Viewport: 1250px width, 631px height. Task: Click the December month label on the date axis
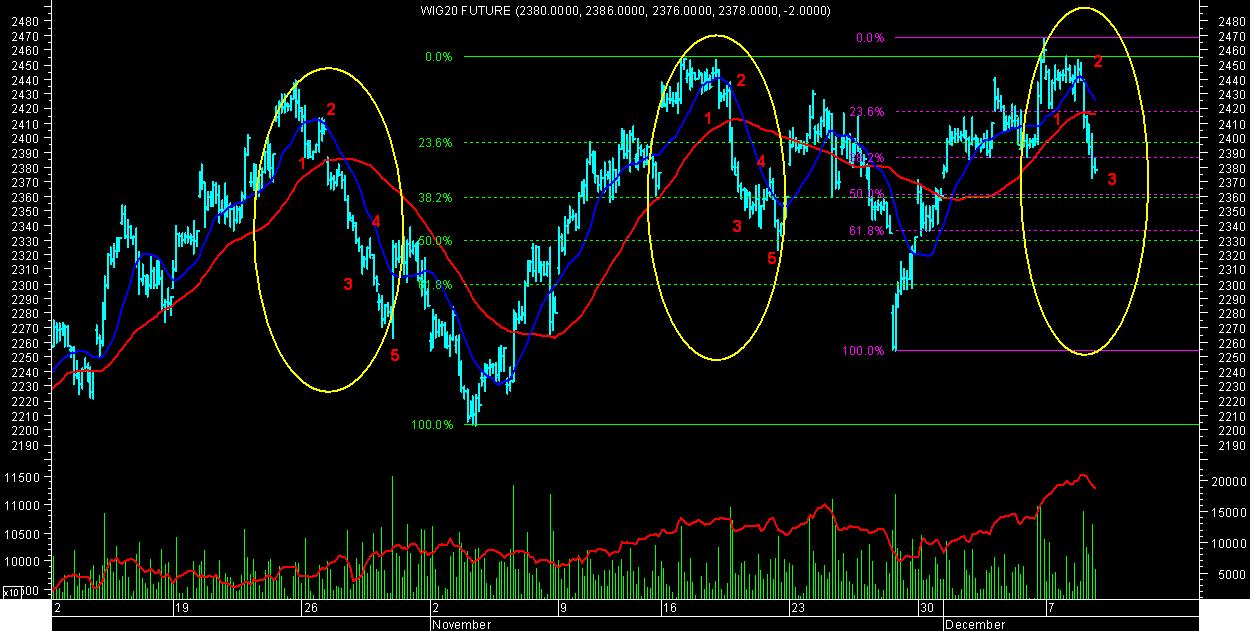click(976, 624)
